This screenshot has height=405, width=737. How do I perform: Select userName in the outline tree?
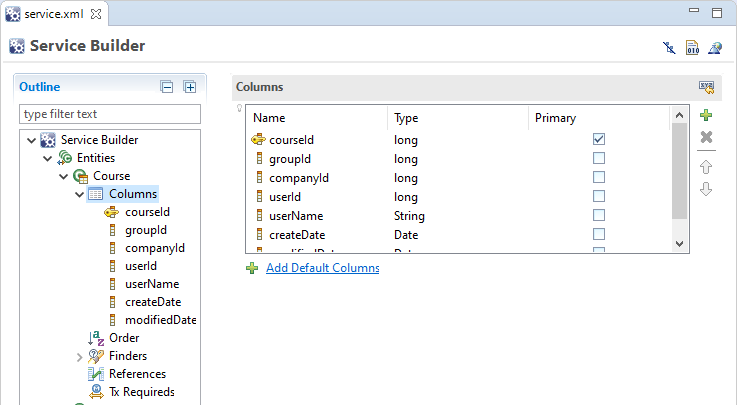click(152, 284)
